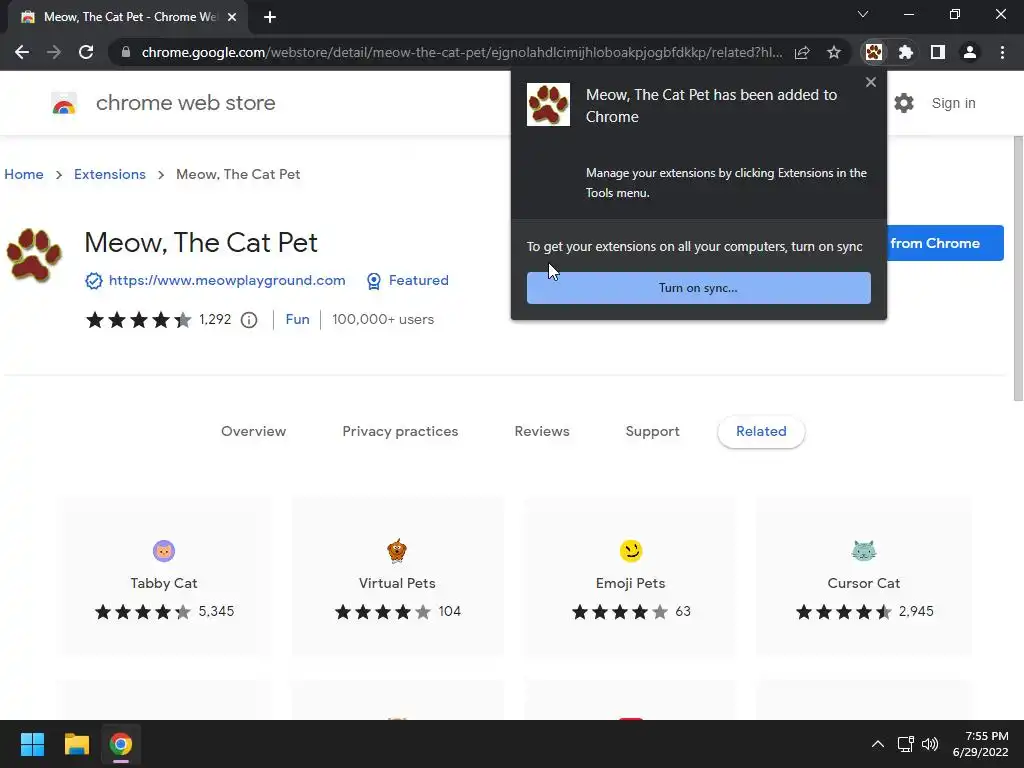Click the Turn on sync button
The height and width of the screenshot is (768, 1024).
click(x=699, y=288)
